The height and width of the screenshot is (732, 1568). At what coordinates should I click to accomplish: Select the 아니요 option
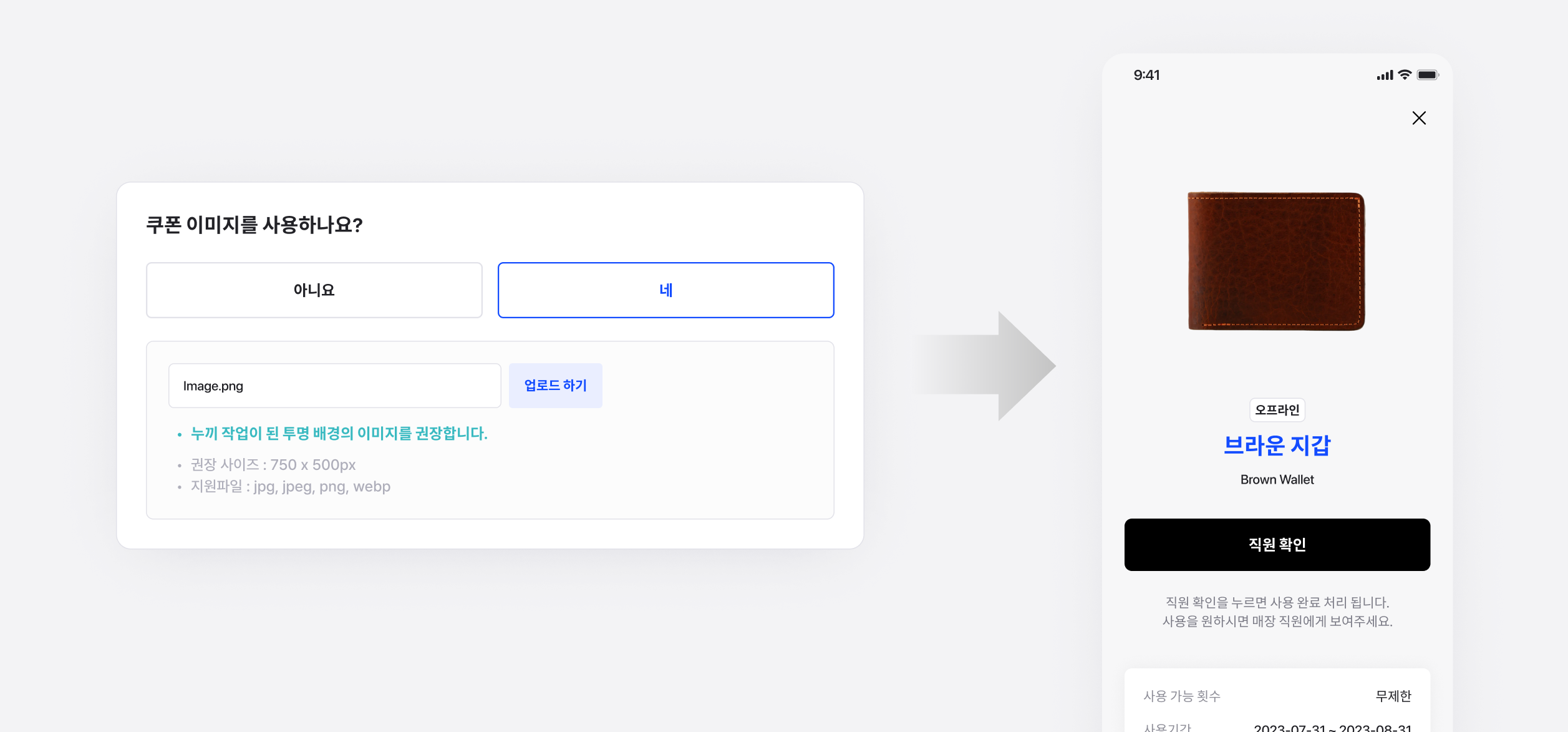[314, 290]
